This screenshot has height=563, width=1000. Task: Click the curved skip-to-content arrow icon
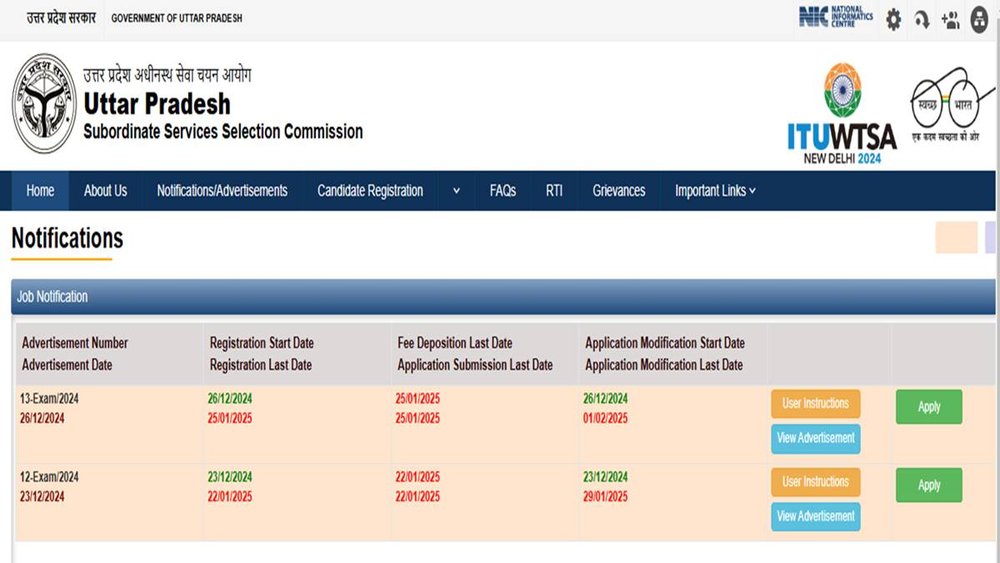pos(921,19)
